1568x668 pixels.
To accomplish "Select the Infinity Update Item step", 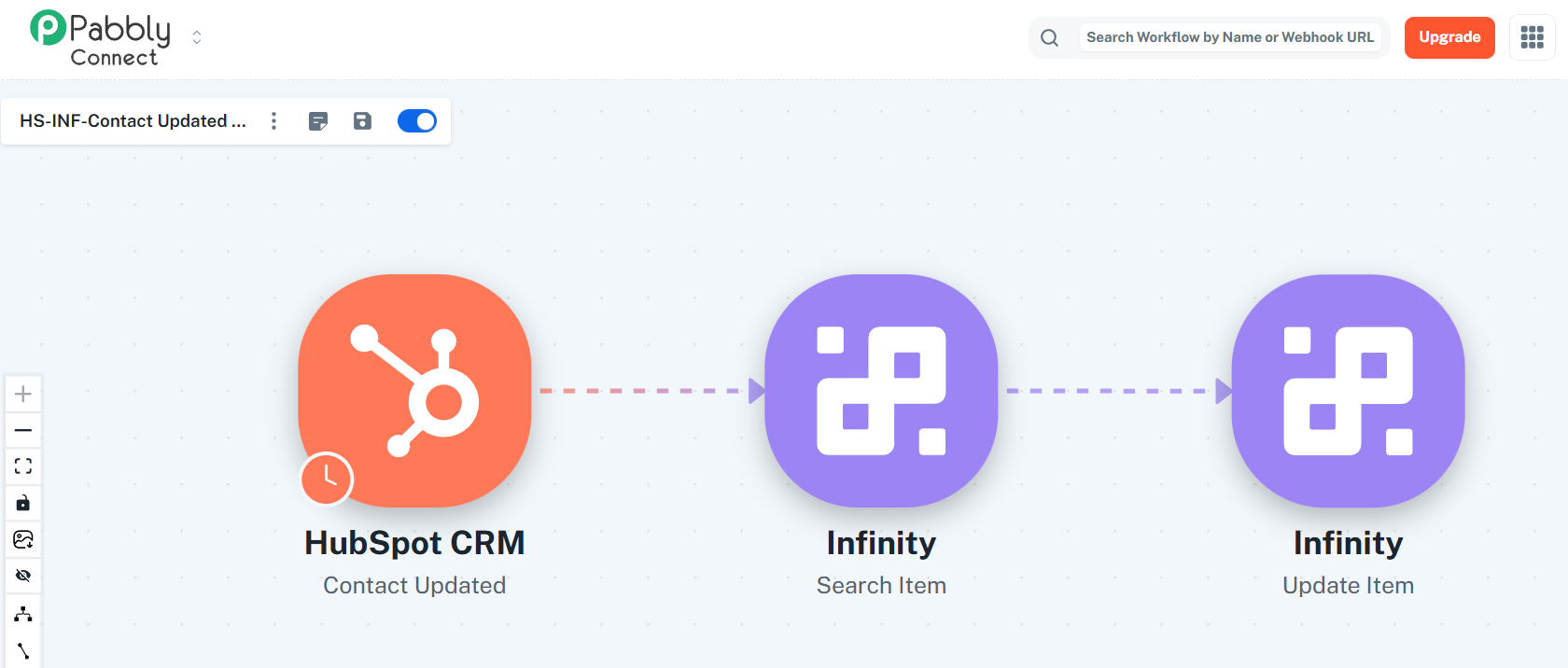I will click(x=1348, y=391).
